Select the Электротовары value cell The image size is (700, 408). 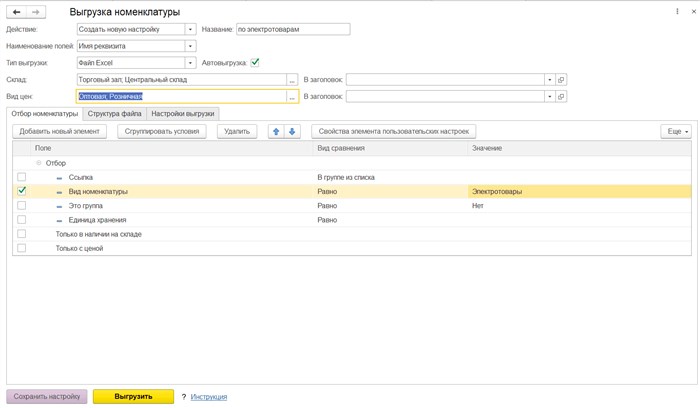tap(579, 192)
